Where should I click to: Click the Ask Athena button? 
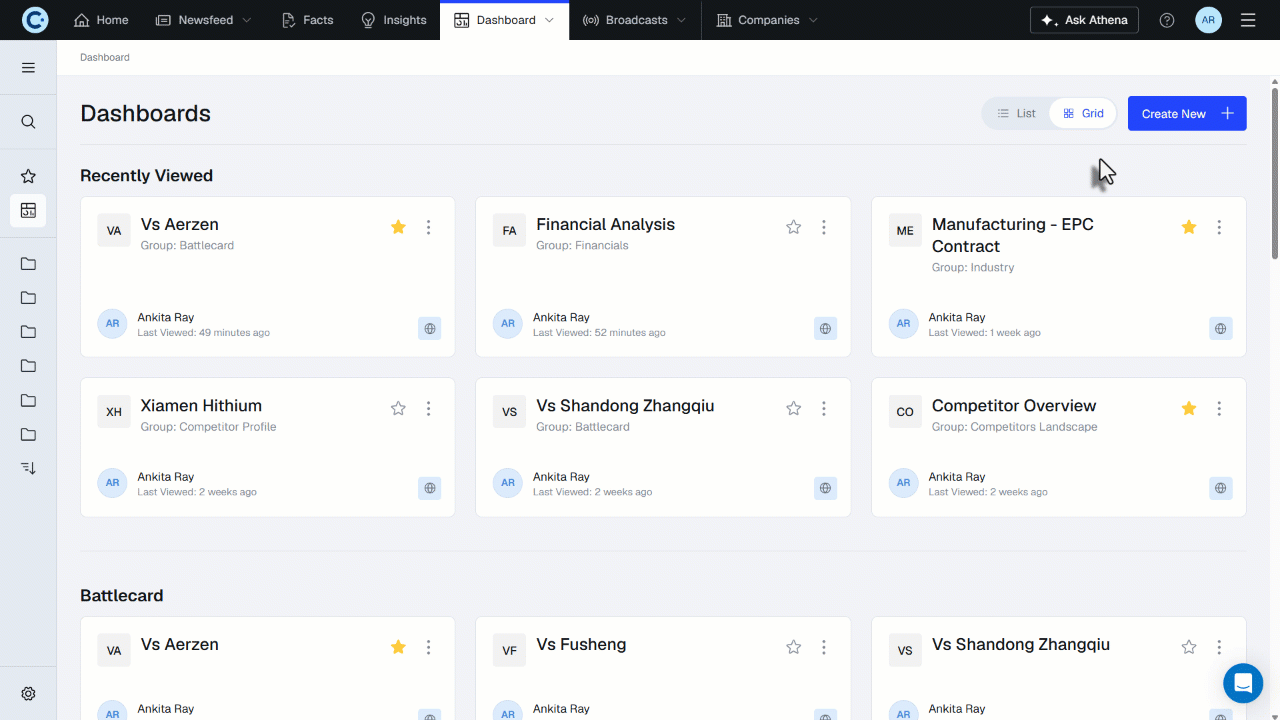[x=1084, y=20]
